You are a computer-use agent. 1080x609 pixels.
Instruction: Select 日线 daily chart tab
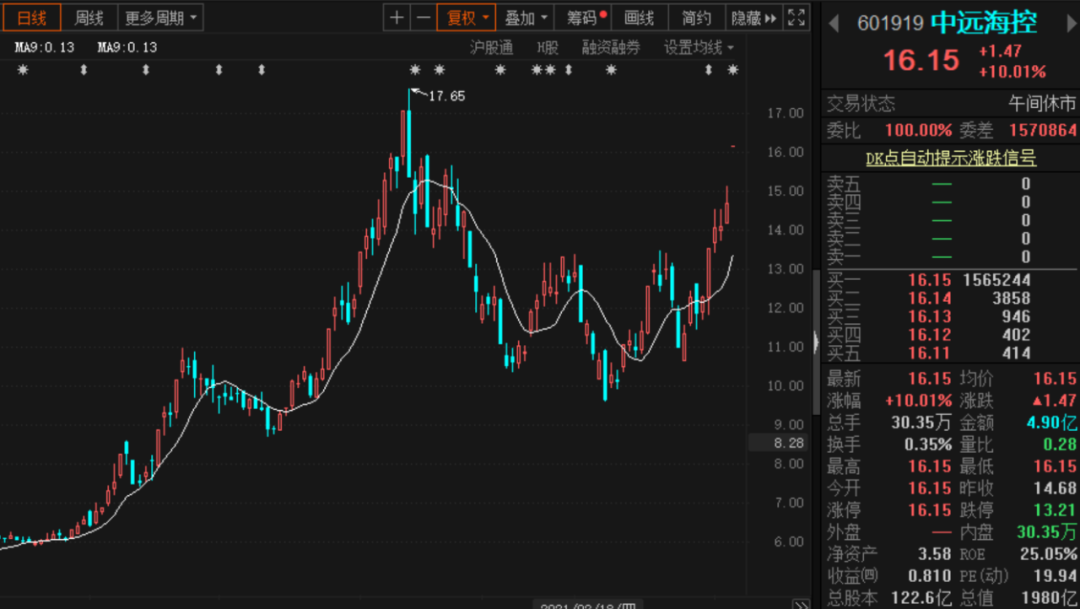pyautogui.click(x=32, y=18)
